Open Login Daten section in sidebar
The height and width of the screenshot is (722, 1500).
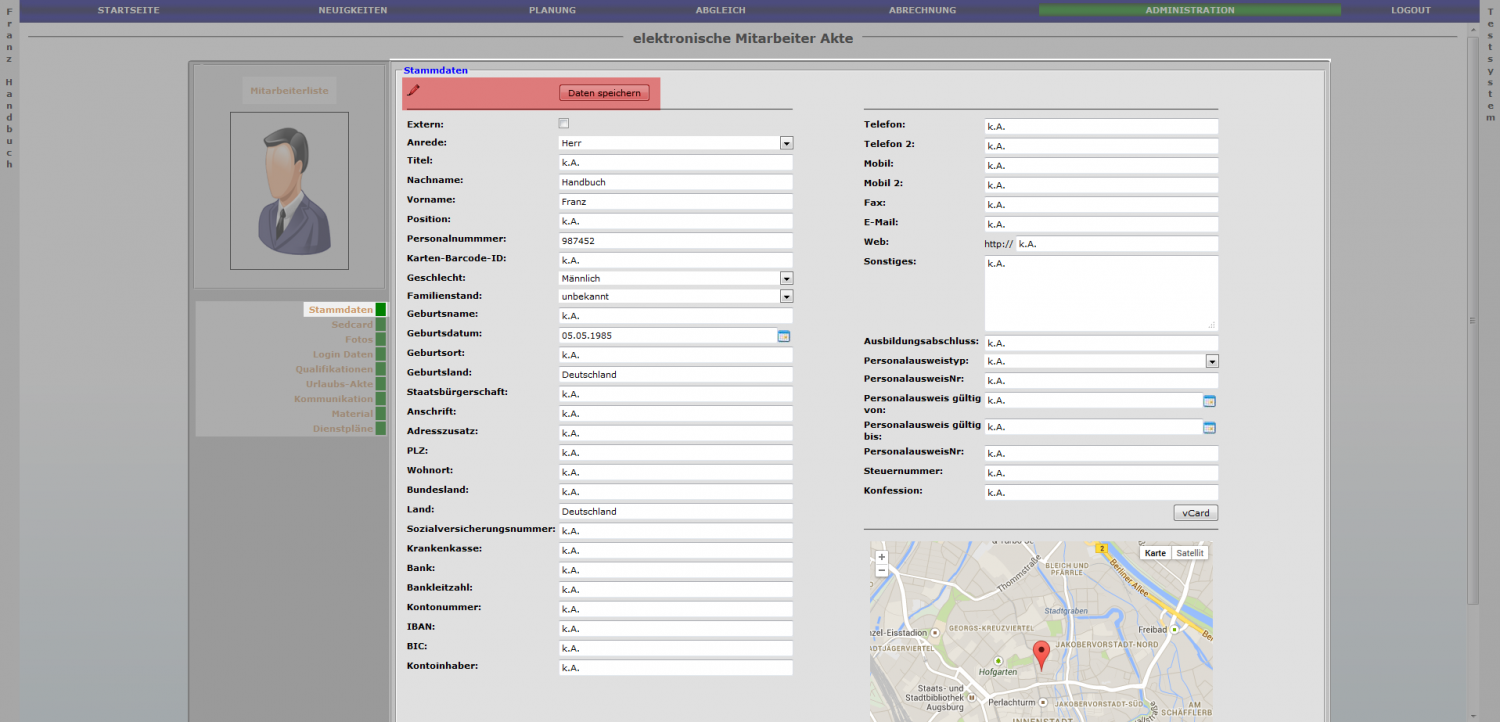click(x=343, y=354)
